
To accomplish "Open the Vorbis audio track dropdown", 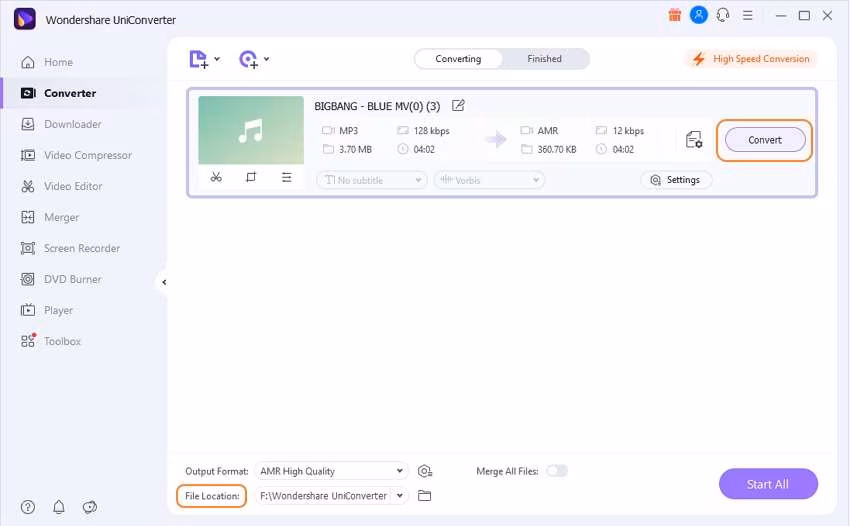I will [489, 180].
